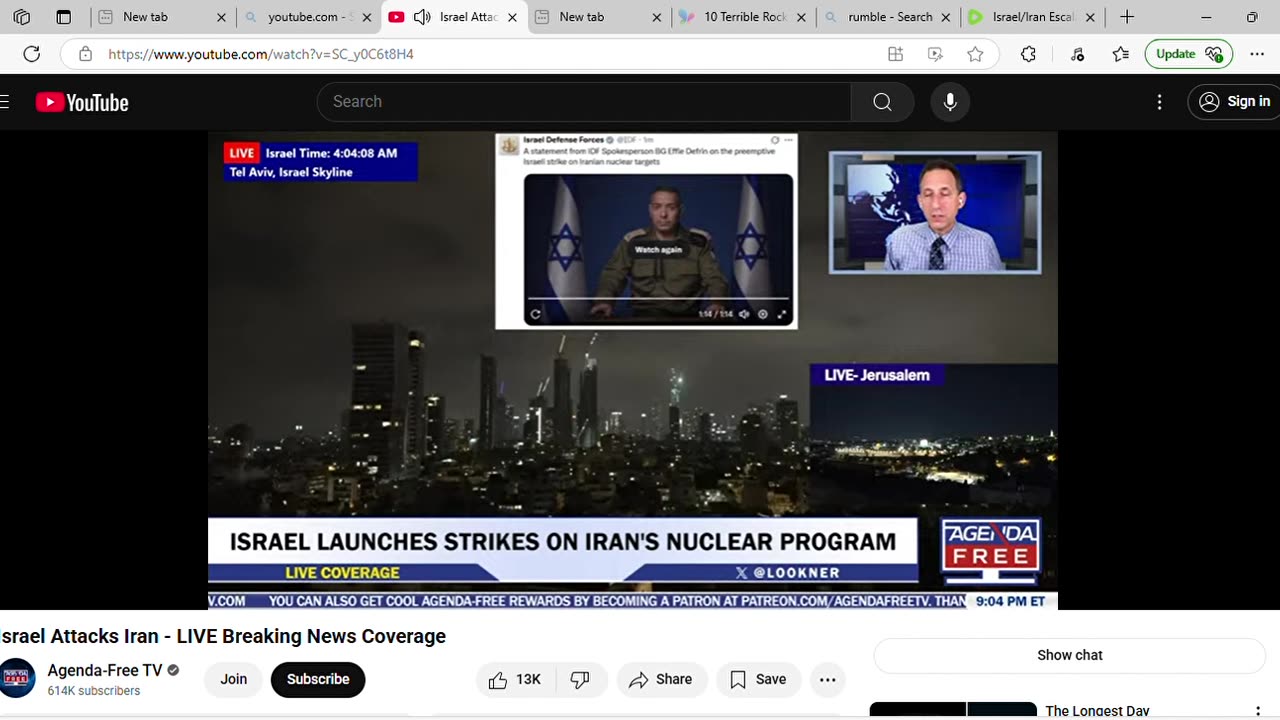Image resolution: width=1280 pixels, height=720 pixels.
Task: Click Sign in on YouTube
Action: point(1235,102)
